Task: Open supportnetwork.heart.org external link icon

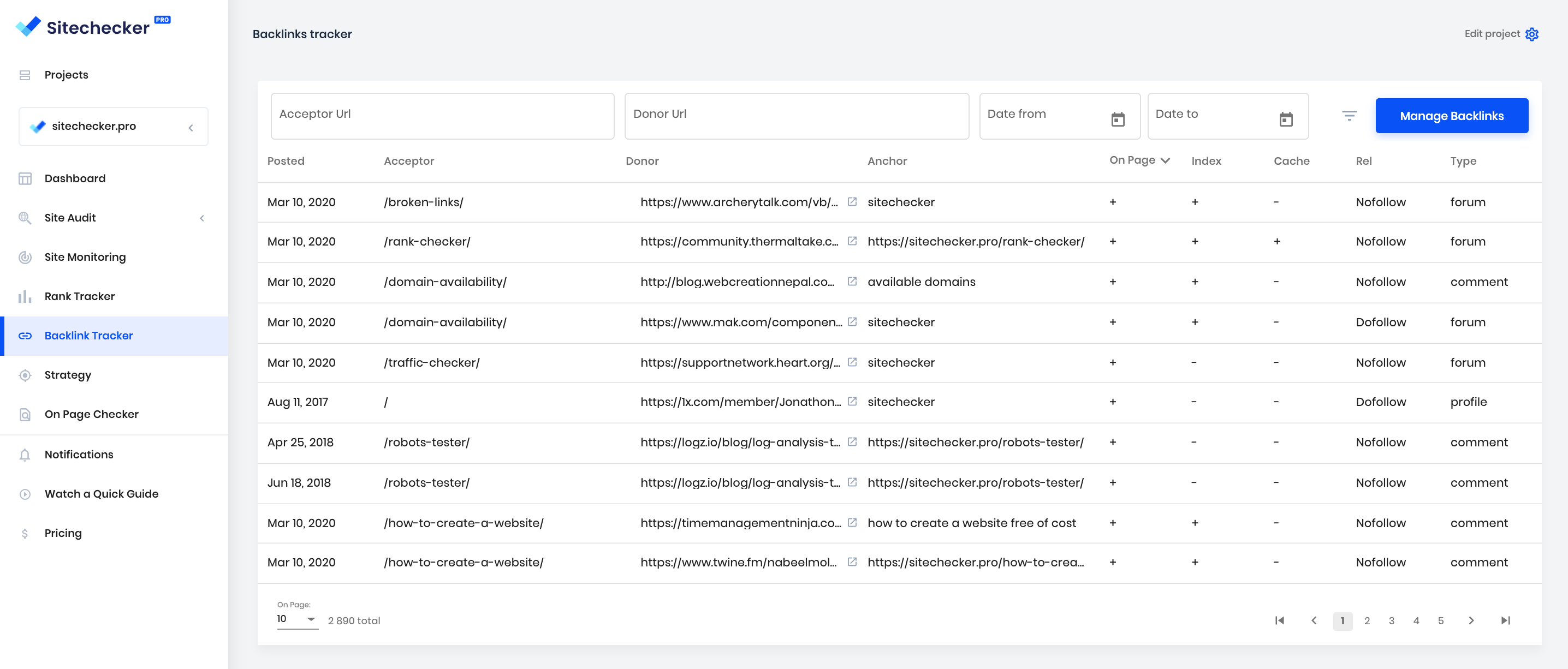Action: [x=852, y=362]
